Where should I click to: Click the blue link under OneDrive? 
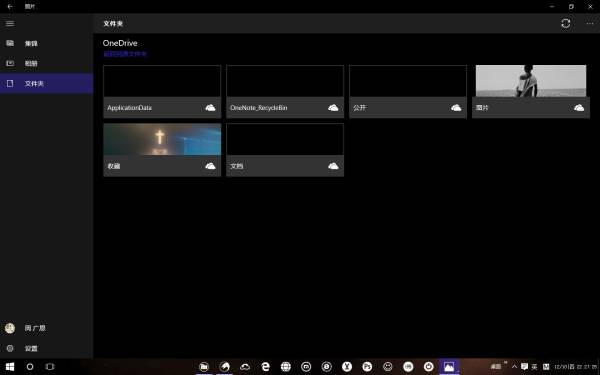pos(125,54)
